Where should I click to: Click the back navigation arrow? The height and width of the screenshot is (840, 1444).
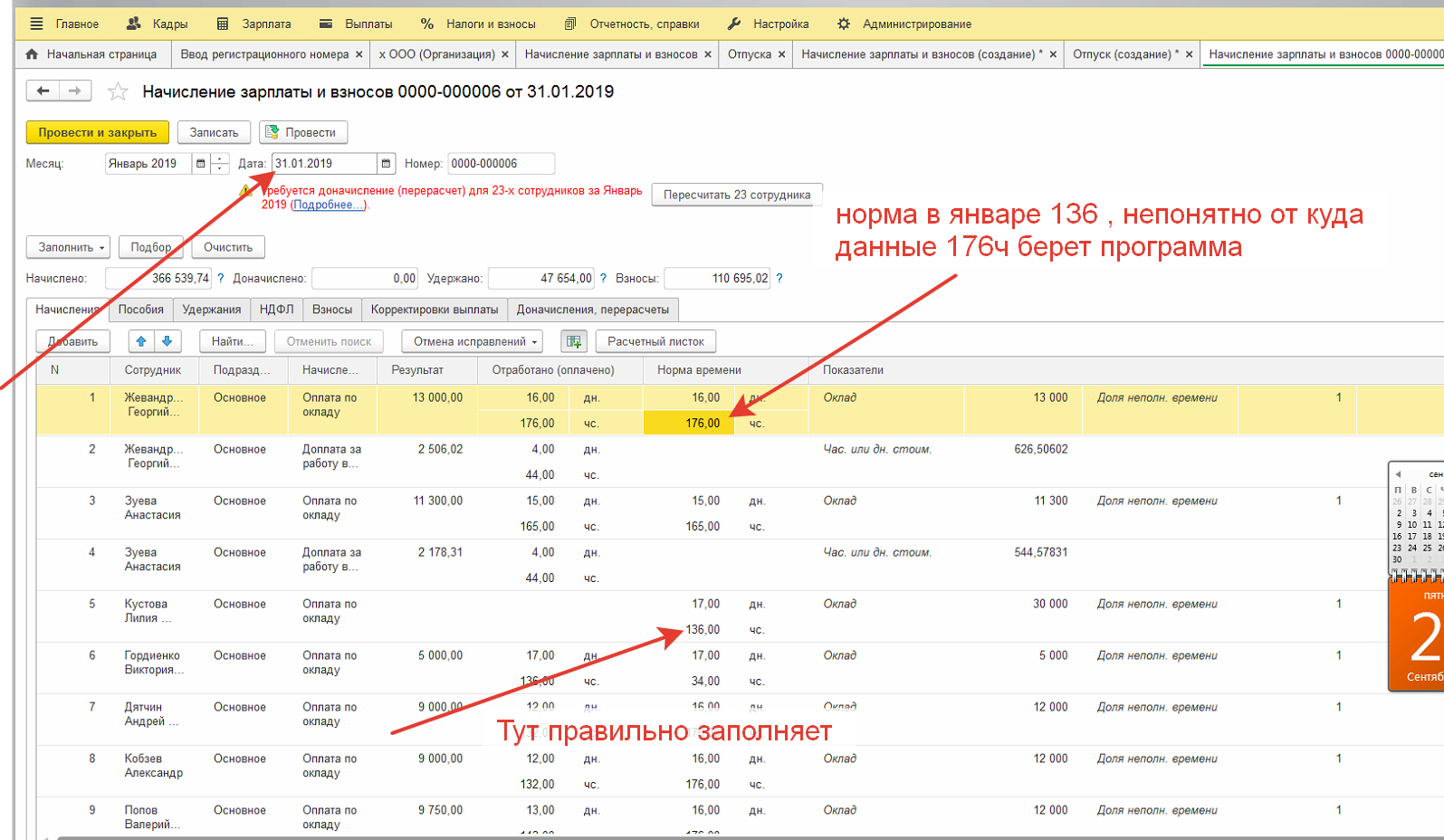[x=43, y=91]
